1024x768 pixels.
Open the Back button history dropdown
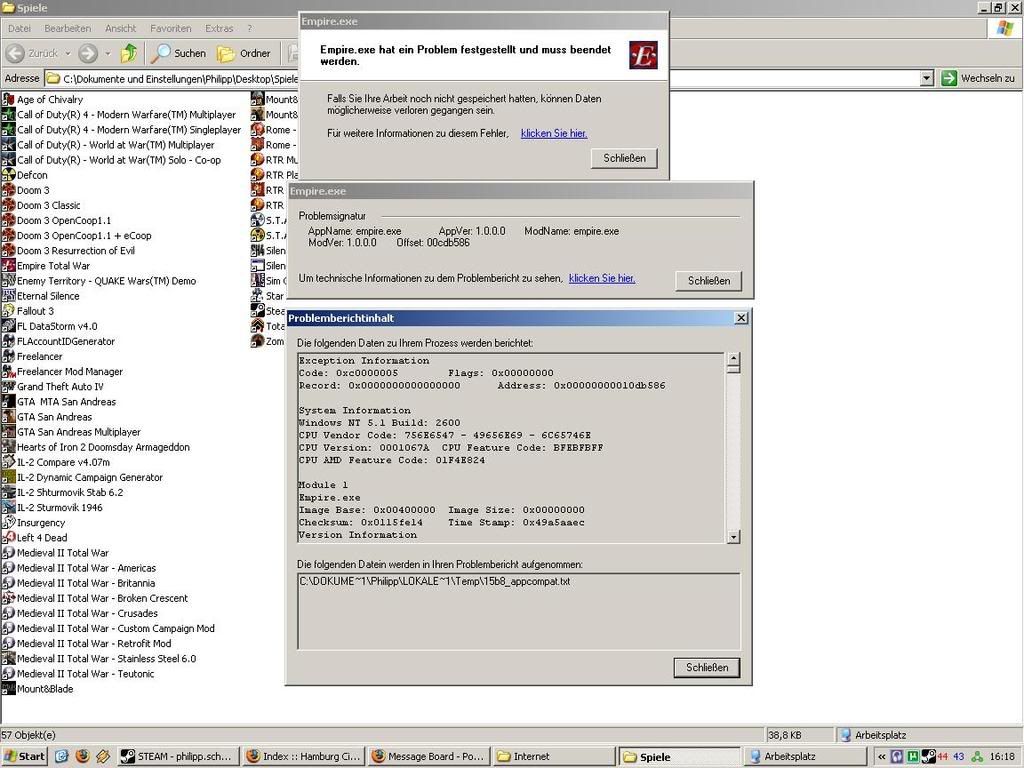(x=67, y=53)
